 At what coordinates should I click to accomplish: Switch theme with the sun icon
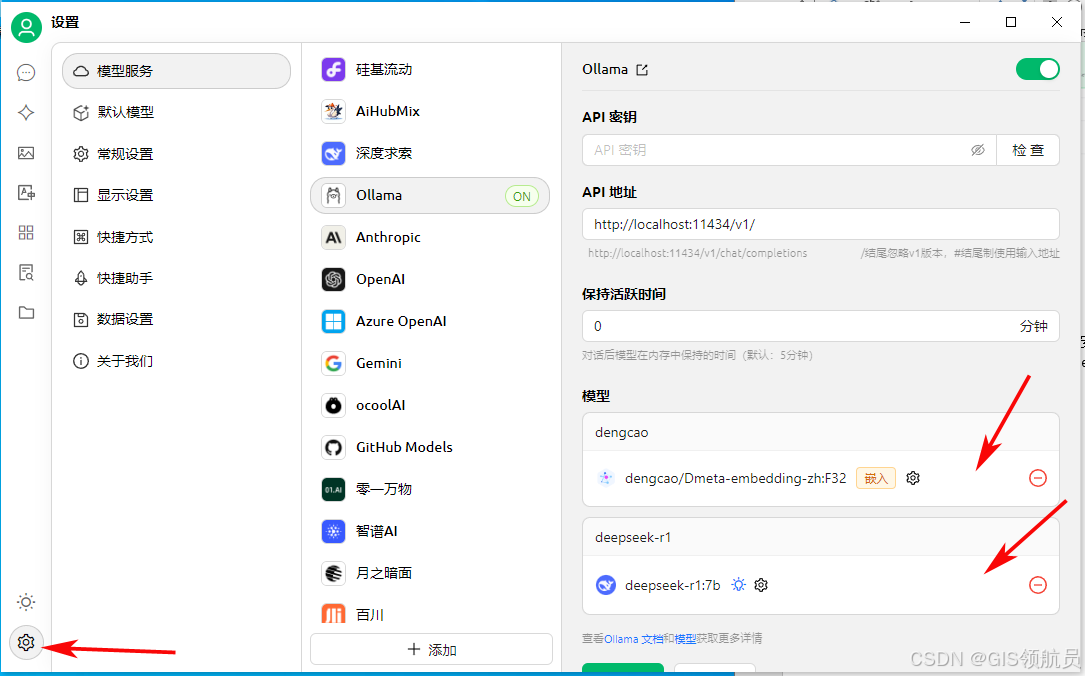coord(26,602)
